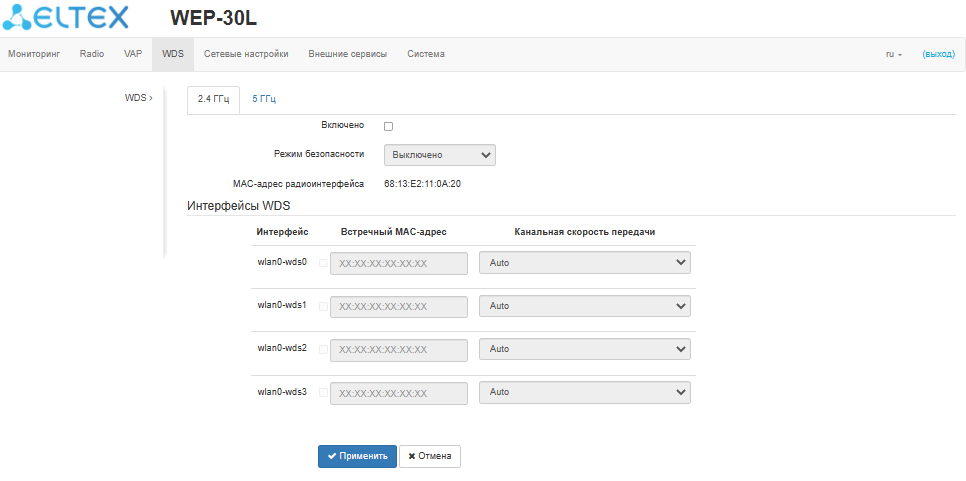The image size is (966, 481).
Task: Select the WDS sidebar item
Action: [136, 98]
